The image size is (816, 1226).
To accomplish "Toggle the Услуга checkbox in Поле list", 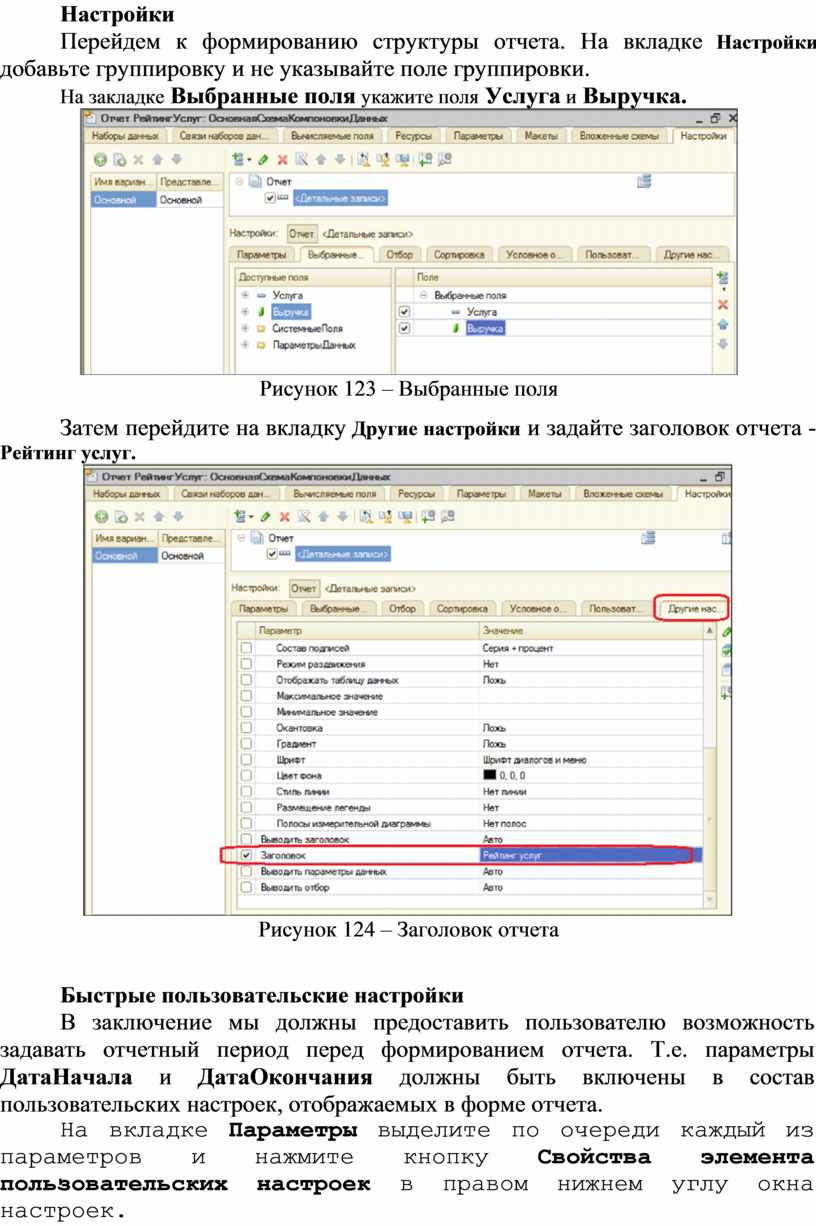I will (x=404, y=312).
